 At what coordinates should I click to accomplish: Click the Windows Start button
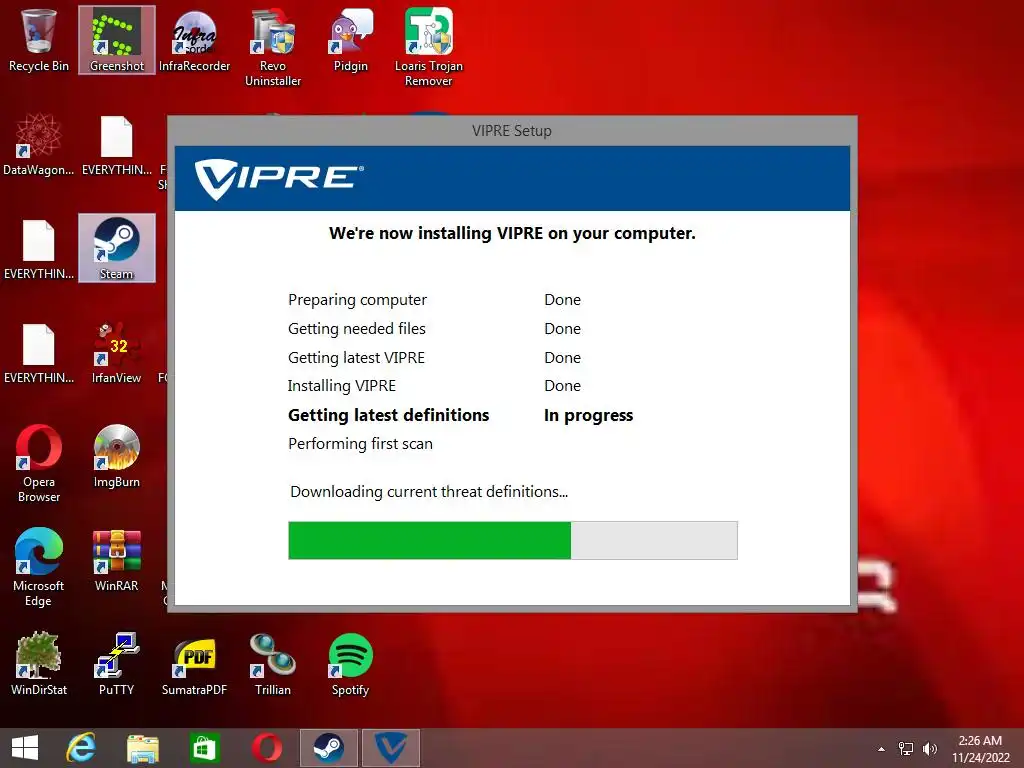click(x=25, y=748)
